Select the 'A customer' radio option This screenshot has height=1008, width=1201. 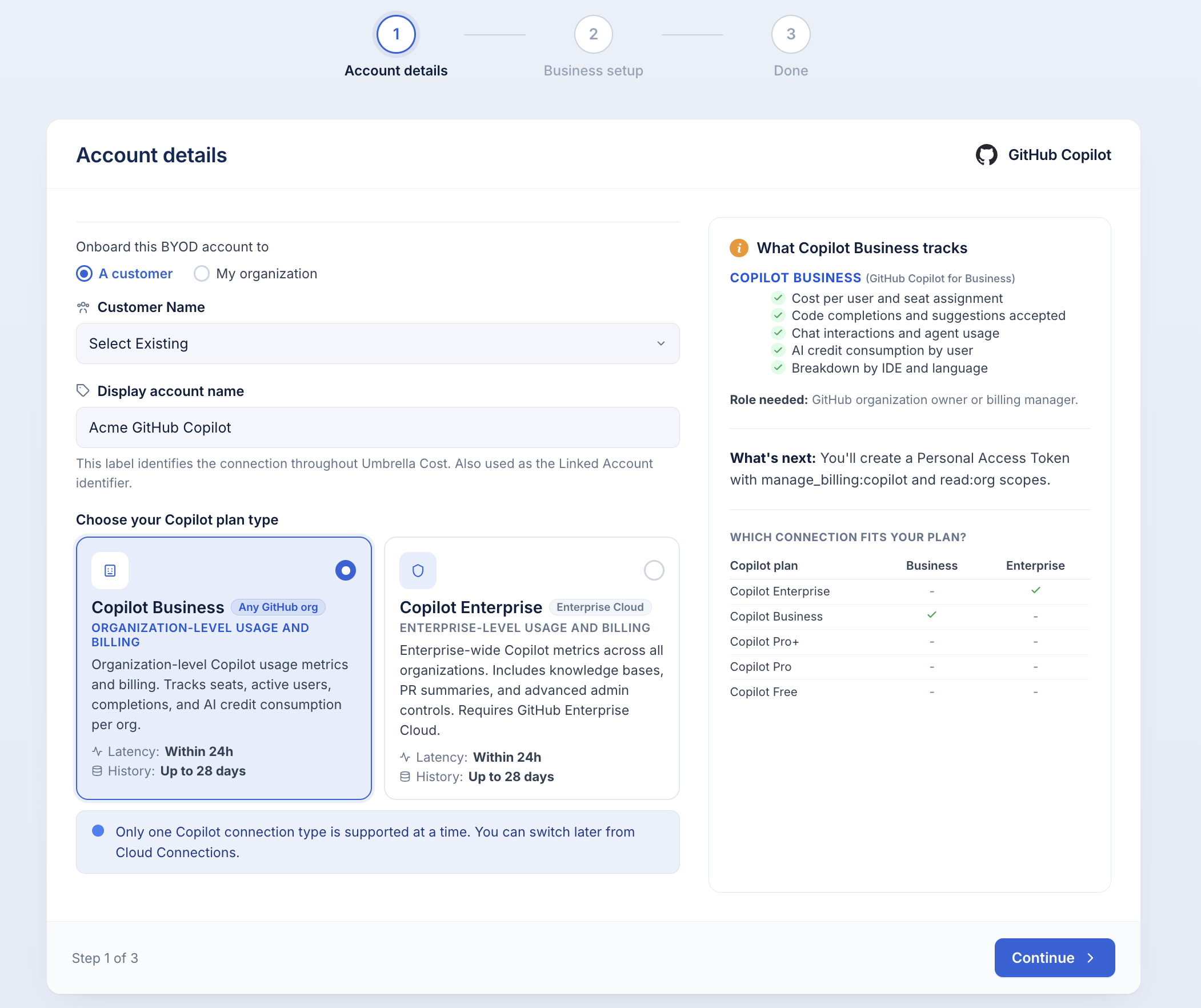pyautogui.click(x=84, y=274)
